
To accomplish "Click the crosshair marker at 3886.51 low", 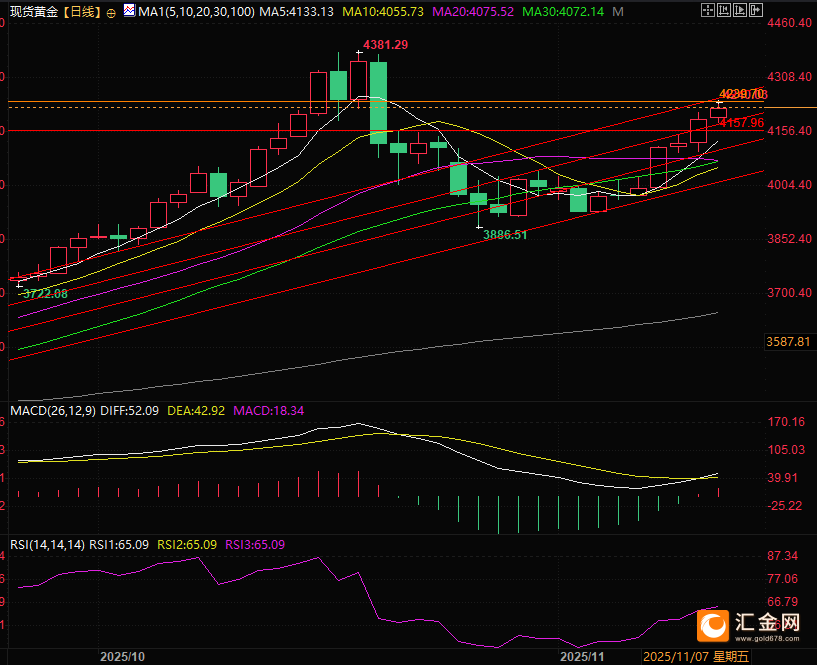I will tap(479, 226).
